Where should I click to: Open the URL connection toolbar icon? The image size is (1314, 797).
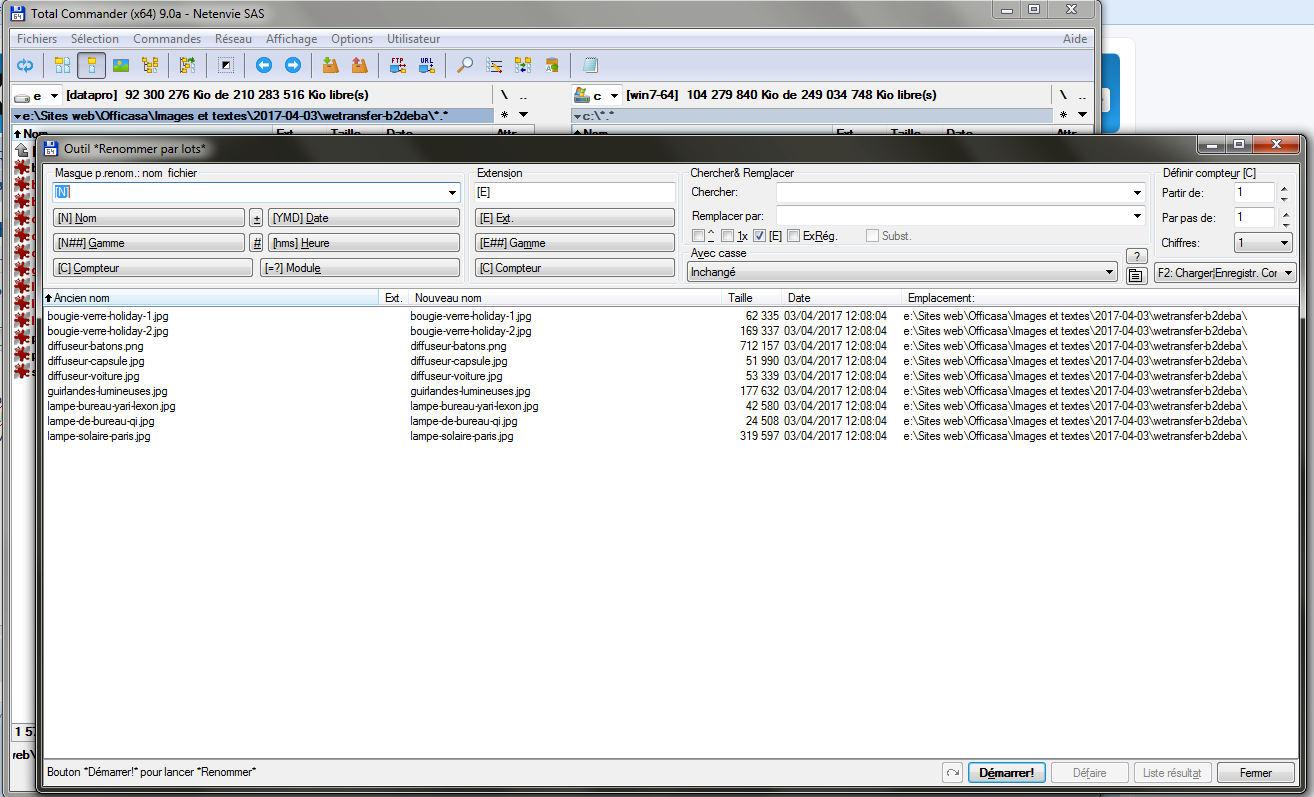[x=427, y=66]
